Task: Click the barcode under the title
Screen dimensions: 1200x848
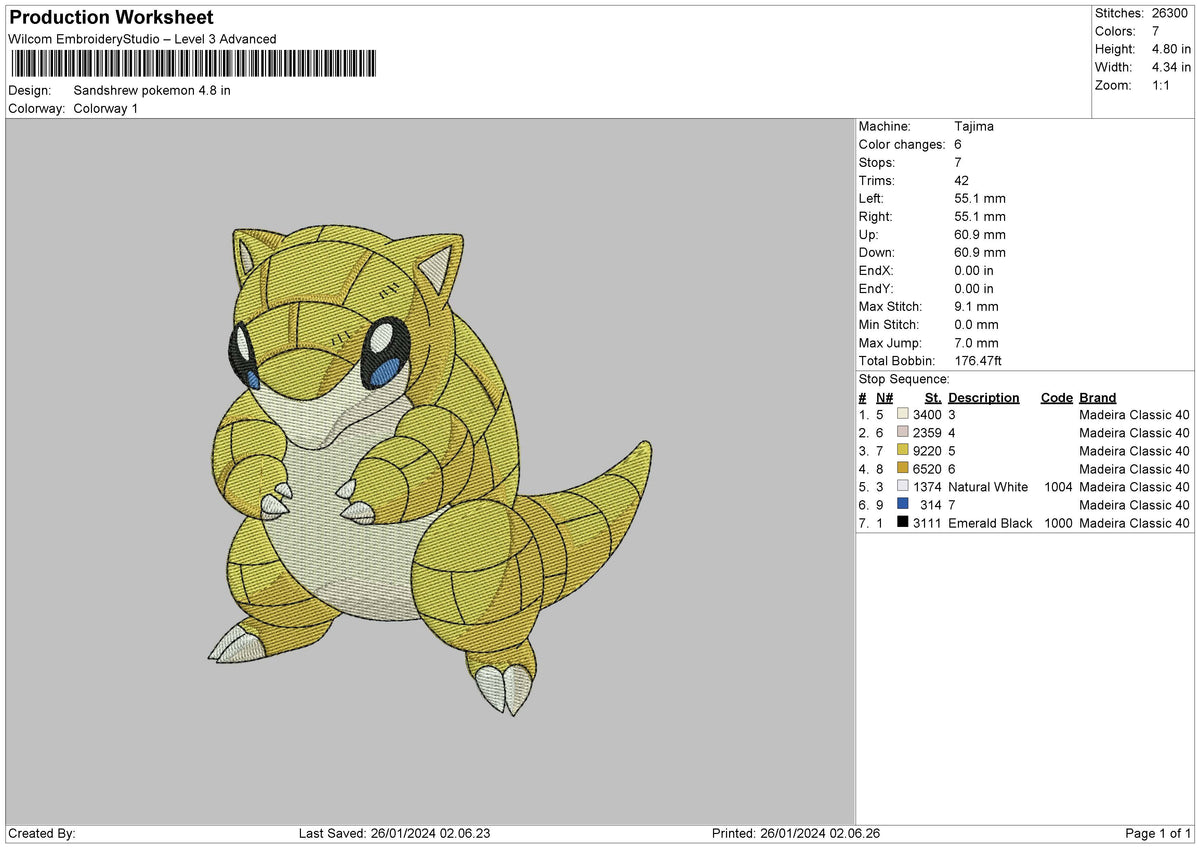Action: point(194,64)
